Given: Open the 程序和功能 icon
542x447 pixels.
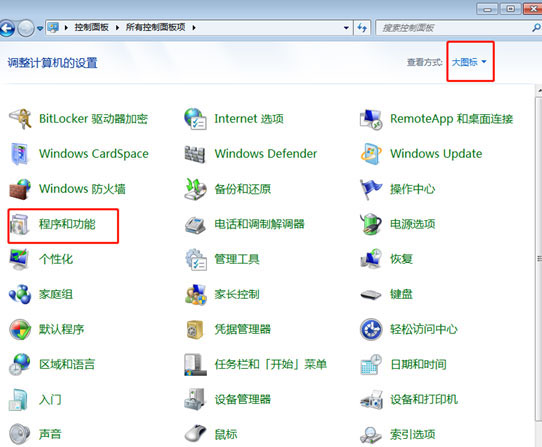Looking at the screenshot, I should coord(20,224).
